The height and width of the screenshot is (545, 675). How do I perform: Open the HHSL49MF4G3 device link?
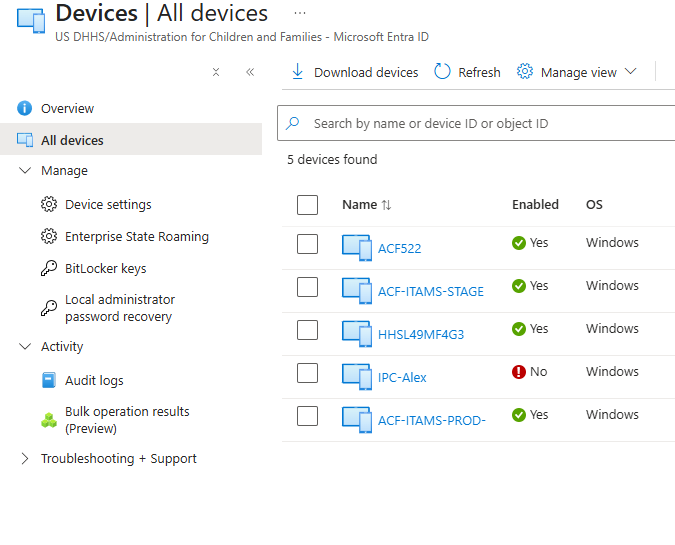[420, 335]
